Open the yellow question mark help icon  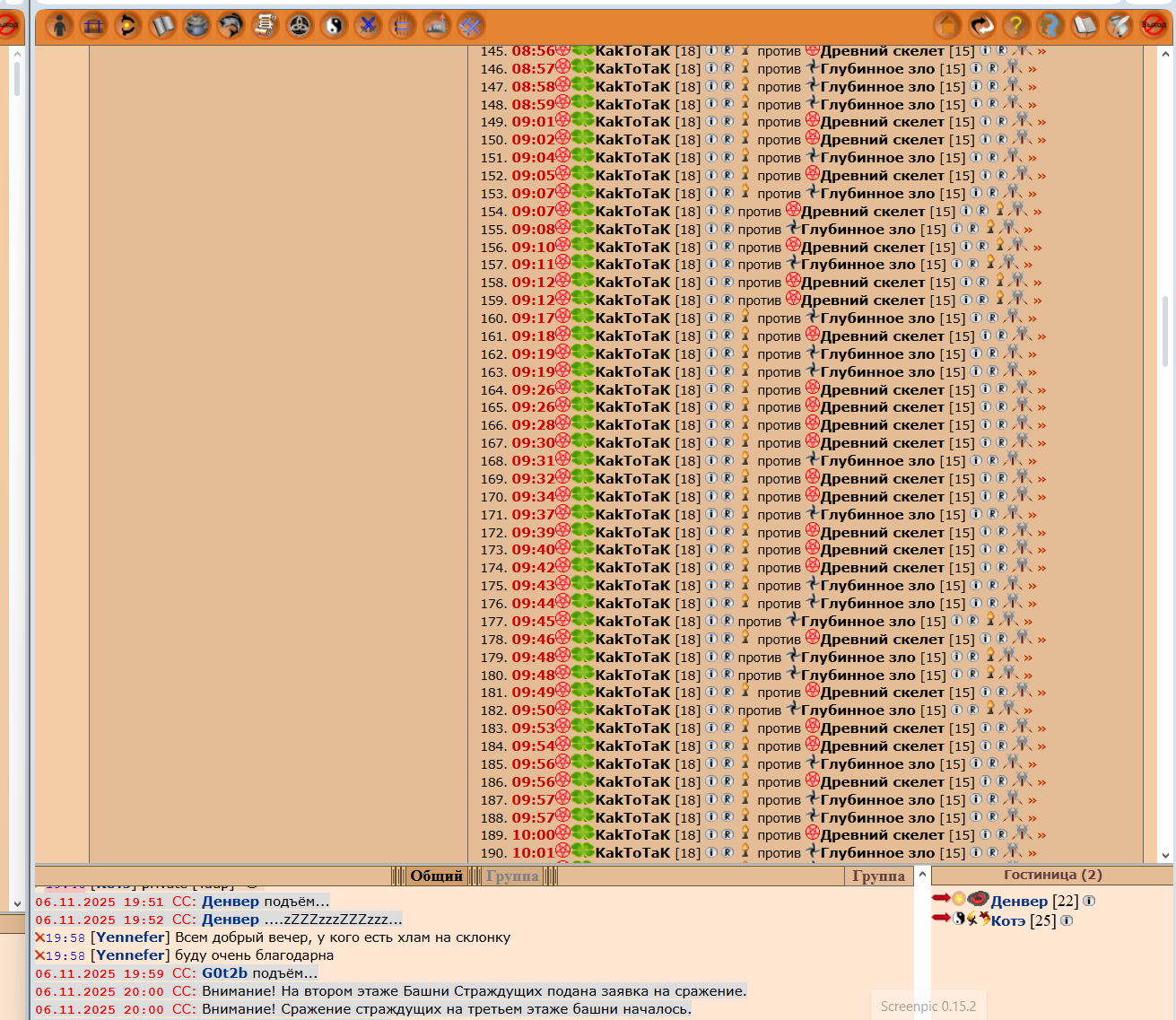1015,25
